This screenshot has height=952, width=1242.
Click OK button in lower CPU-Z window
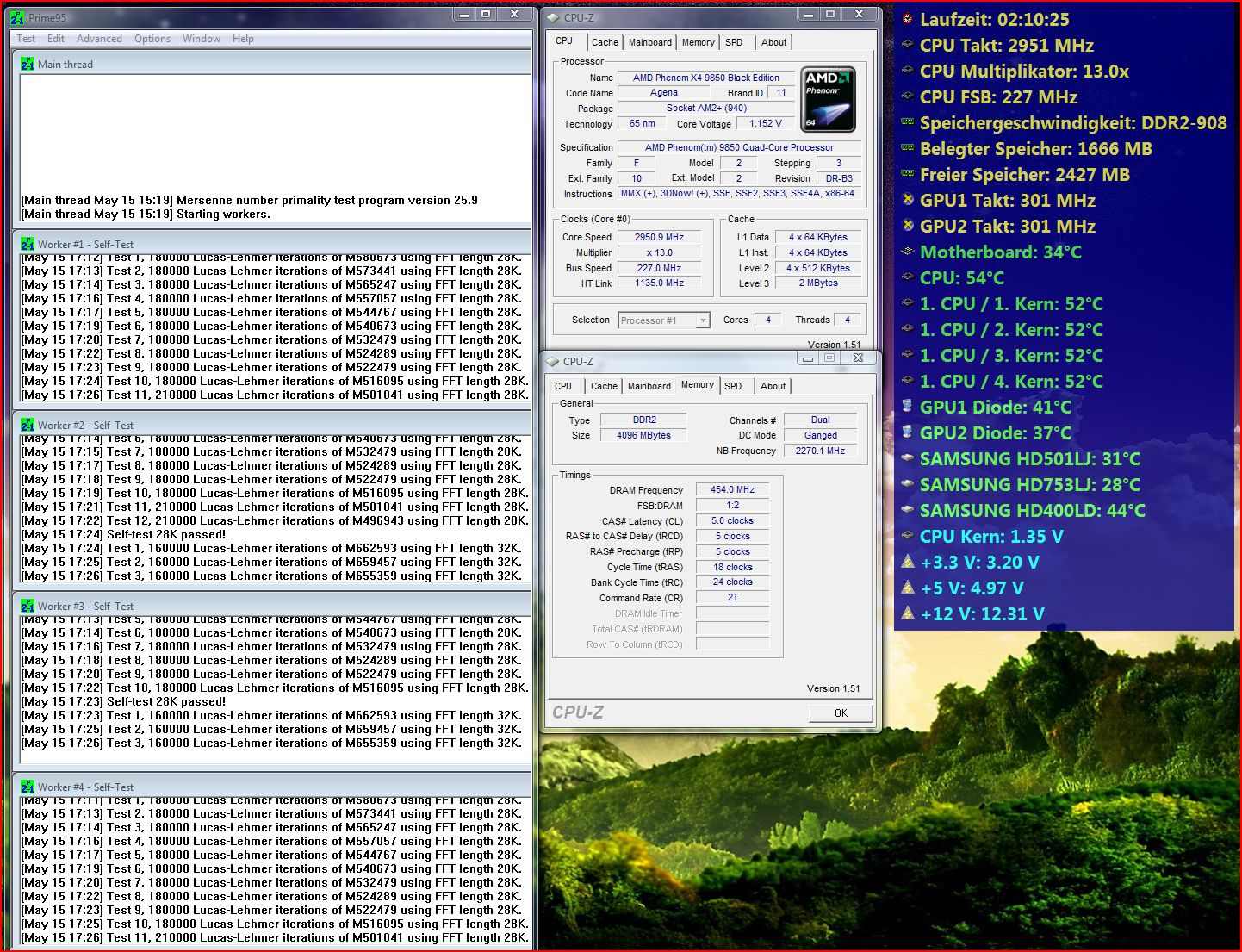(x=841, y=713)
